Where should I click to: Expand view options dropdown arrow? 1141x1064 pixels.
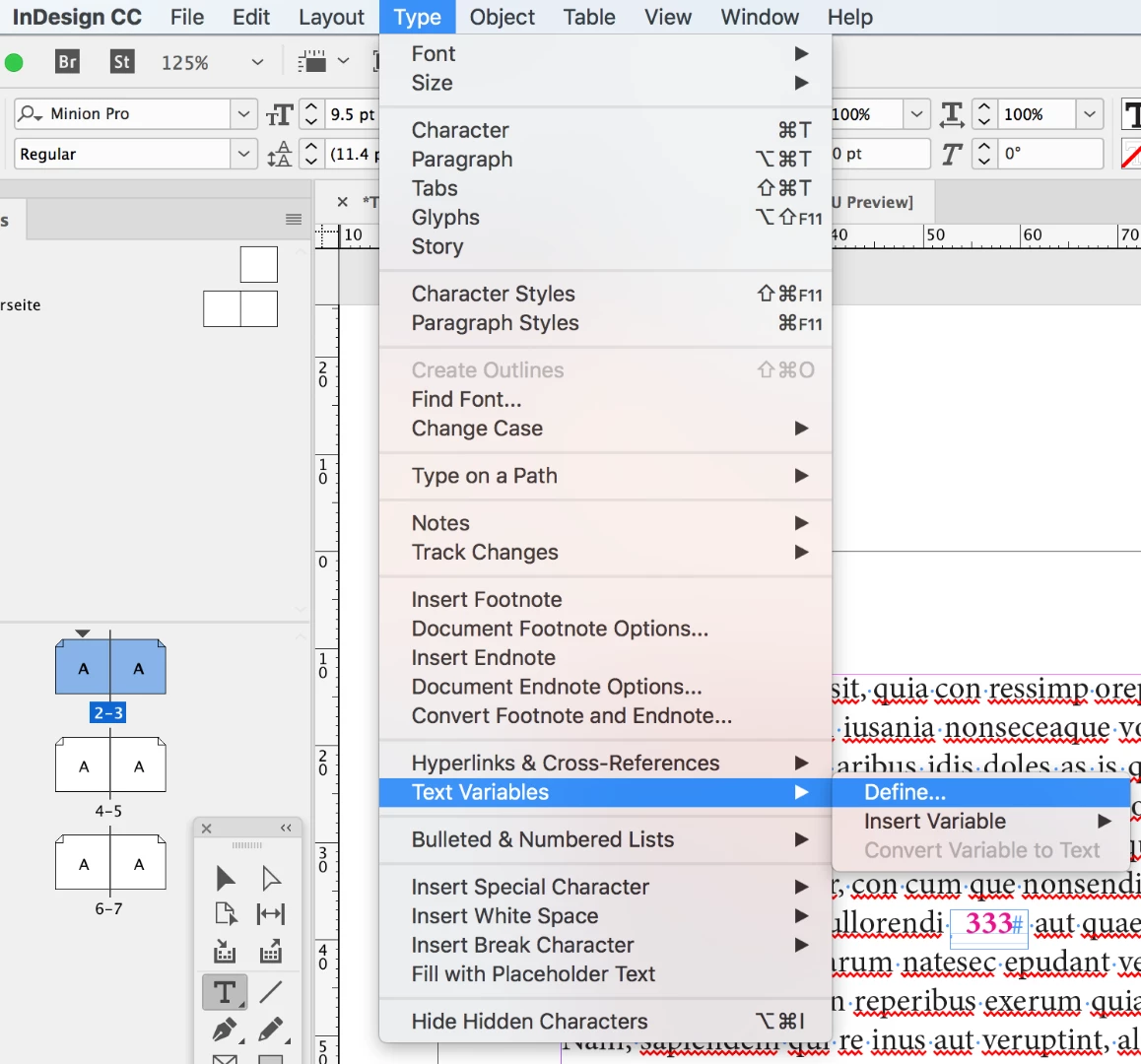click(344, 62)
